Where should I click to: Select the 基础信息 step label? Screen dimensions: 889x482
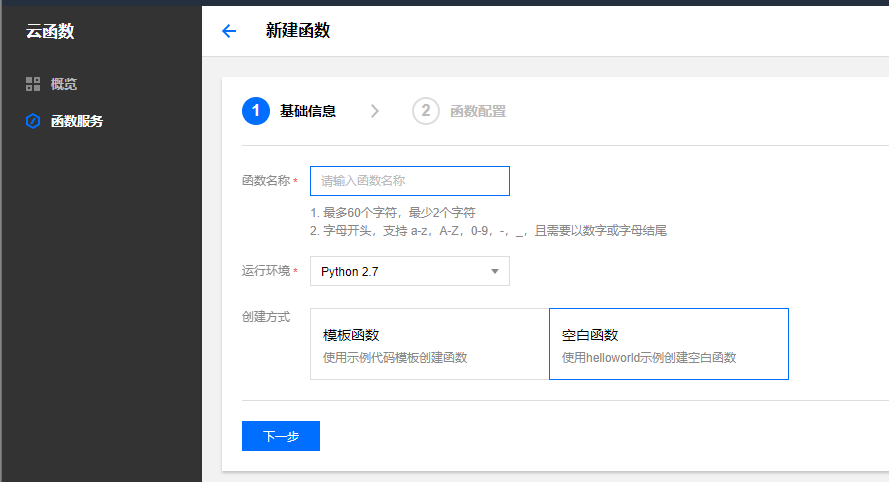tap(308, 111)
